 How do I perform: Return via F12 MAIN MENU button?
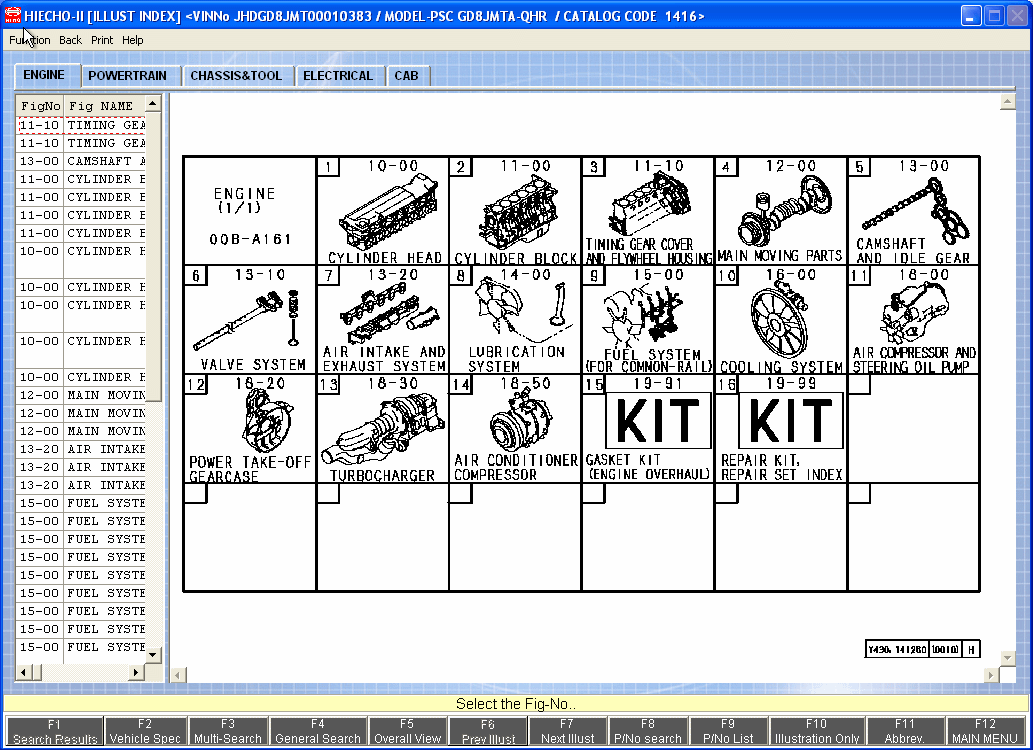[985, 732]
